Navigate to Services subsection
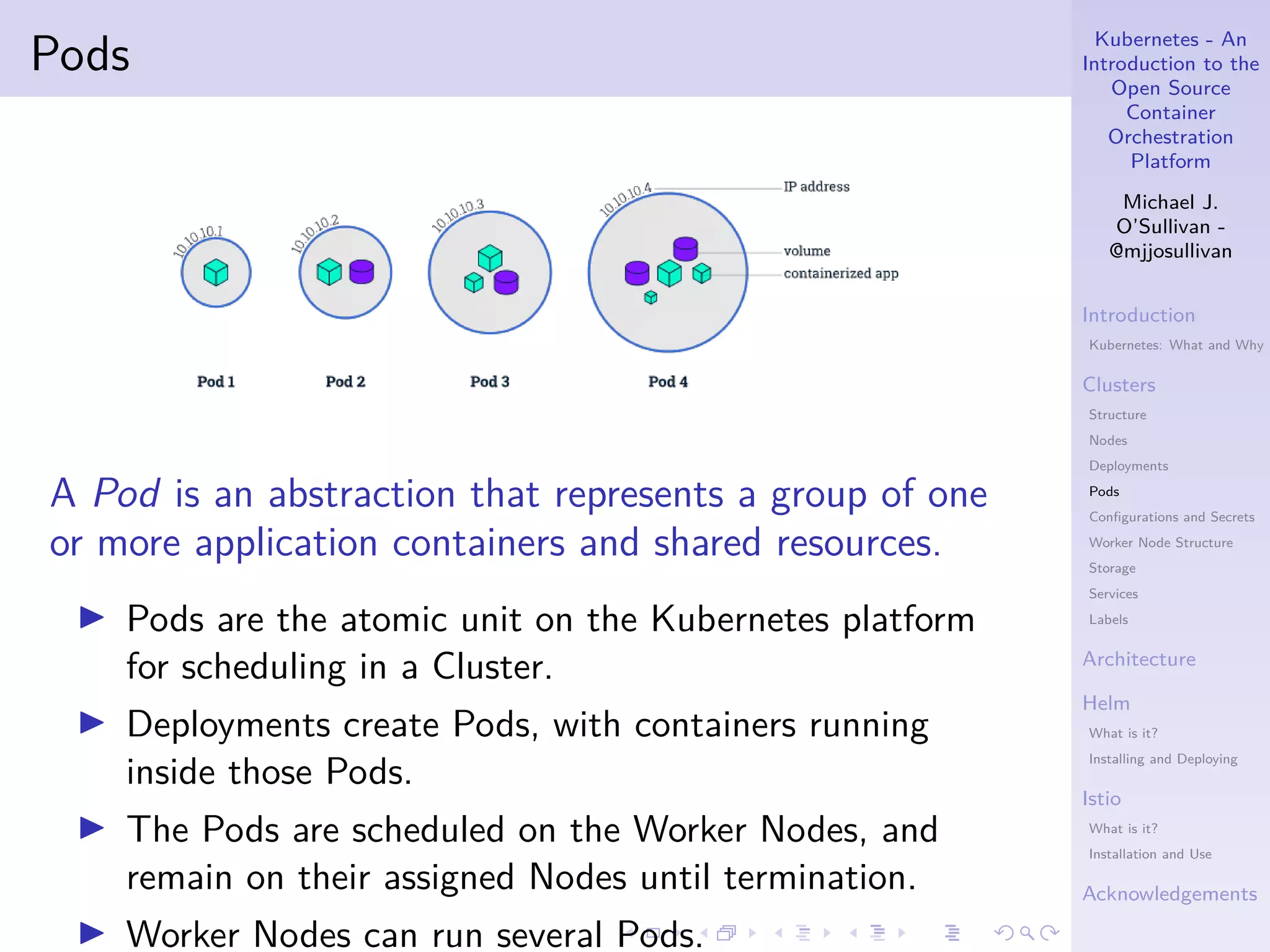Image resolution: width=1270 pixels, height=952 pixels. [1113, 594]
